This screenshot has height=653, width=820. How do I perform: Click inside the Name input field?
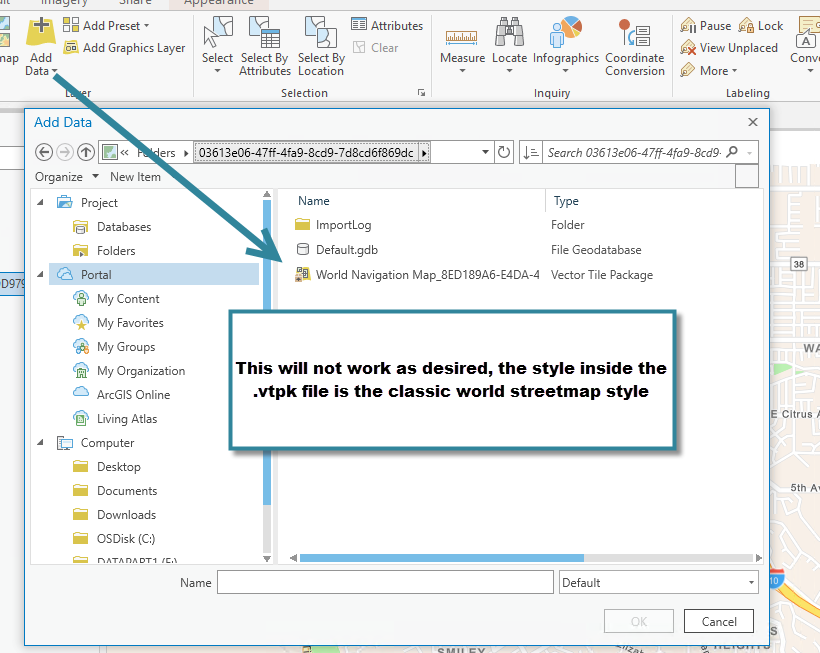click(385, 582)
